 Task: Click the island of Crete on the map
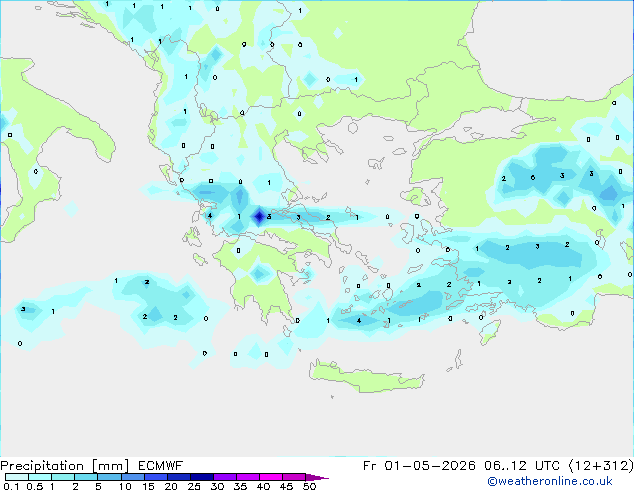click(366, 376)
